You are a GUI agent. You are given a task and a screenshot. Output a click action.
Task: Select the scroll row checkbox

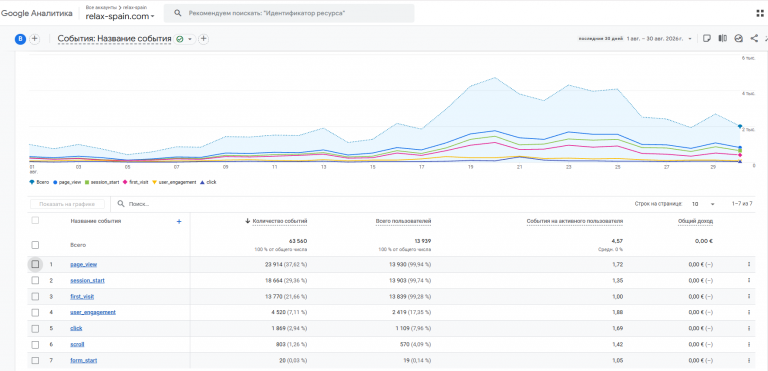(35, 345)
